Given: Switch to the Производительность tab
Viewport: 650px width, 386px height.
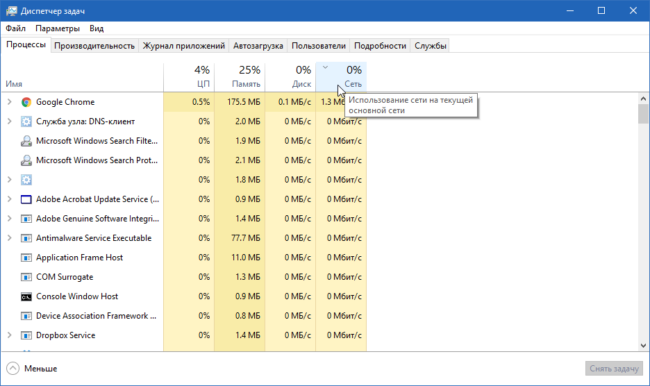Looking at the screenshot, I should click(x=95, y=46).
